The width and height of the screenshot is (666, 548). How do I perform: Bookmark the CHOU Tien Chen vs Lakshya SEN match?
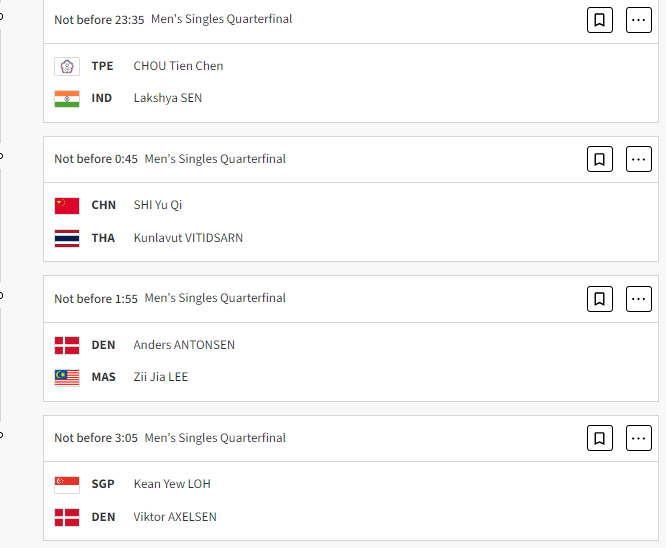pos(600,20)
